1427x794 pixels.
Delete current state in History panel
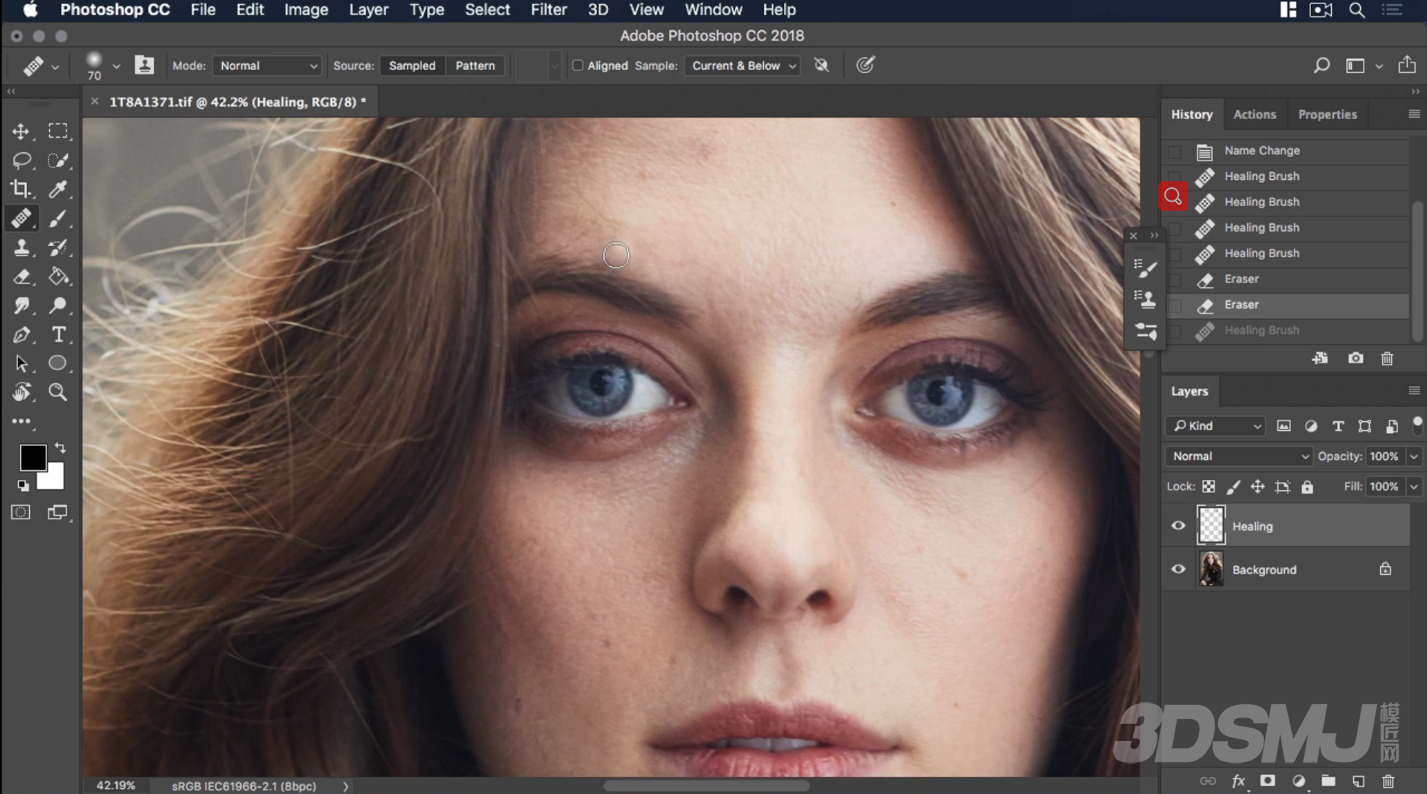pyautogui.click(x=1387, y=358)
